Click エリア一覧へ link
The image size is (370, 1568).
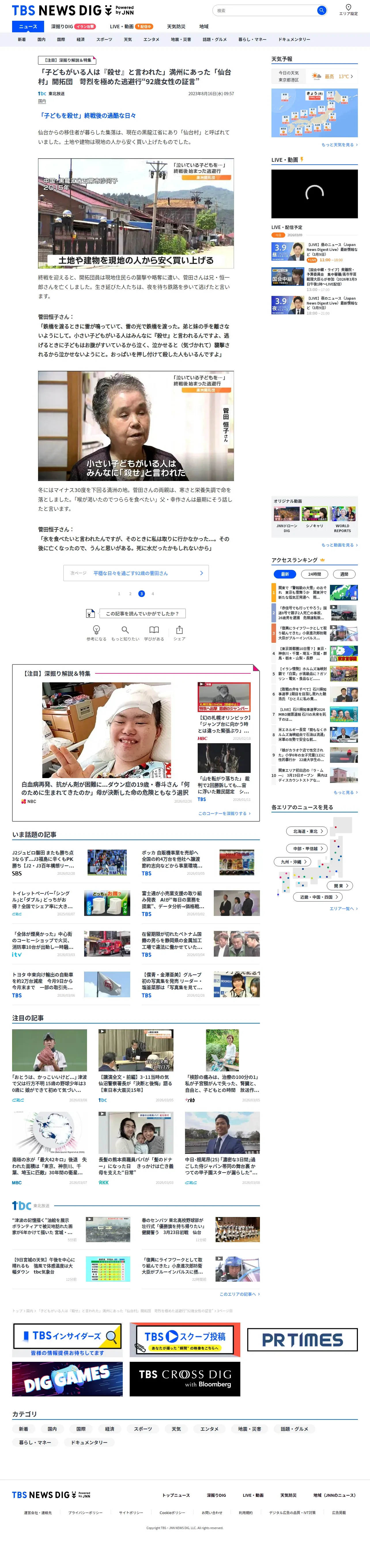tap(344, 908)
